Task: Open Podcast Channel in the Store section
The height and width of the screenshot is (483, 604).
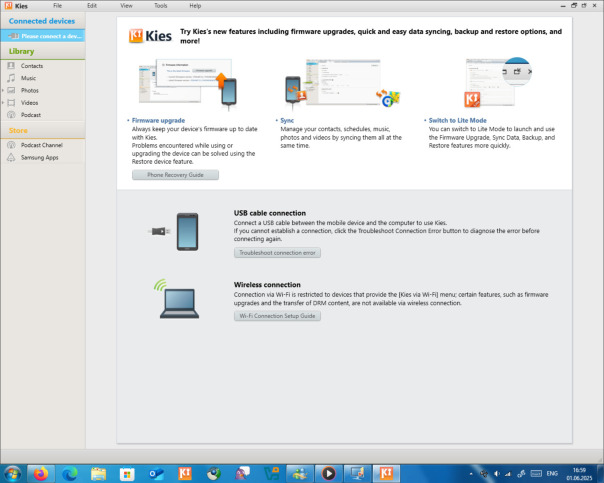Action: [42, 145]
